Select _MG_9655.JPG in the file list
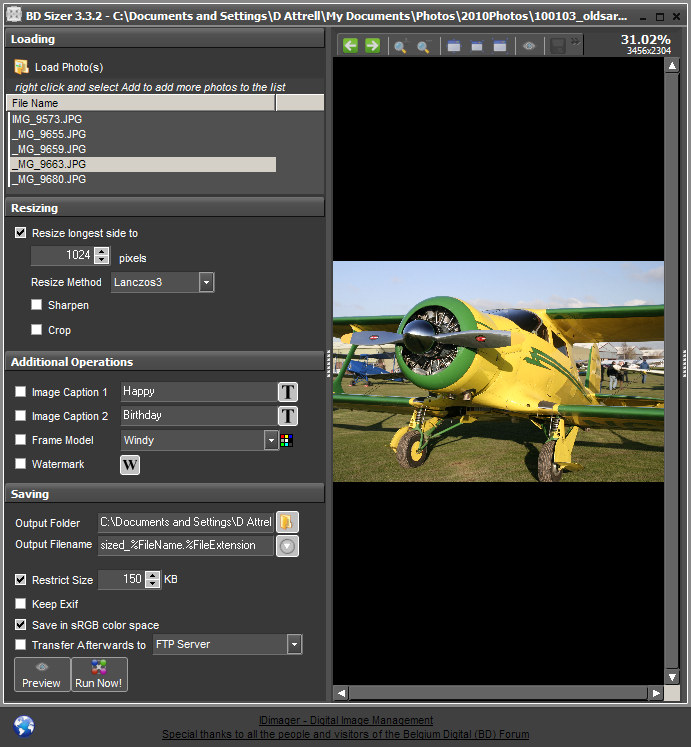 pyautogui.click(x=50, y=134)
